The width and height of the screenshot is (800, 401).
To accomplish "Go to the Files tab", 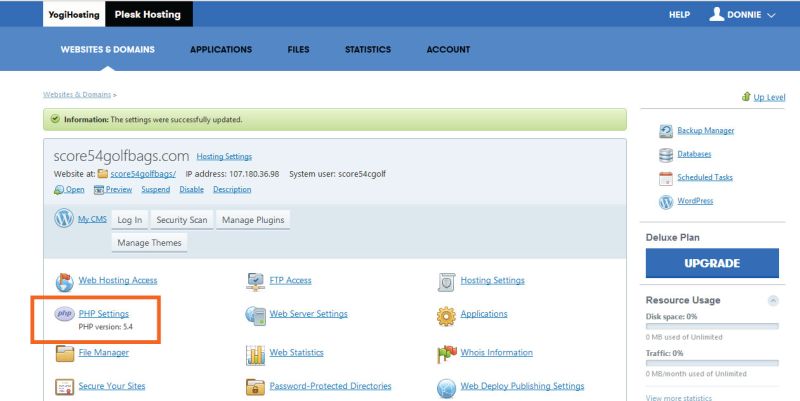I will pyautogui.click(x=298, y=49).
